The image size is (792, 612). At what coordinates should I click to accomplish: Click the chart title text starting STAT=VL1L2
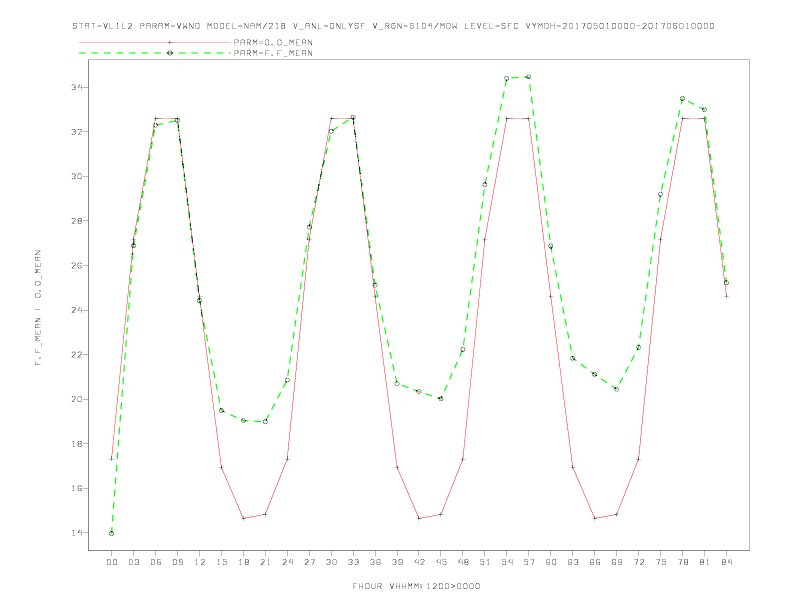point(393,26)
